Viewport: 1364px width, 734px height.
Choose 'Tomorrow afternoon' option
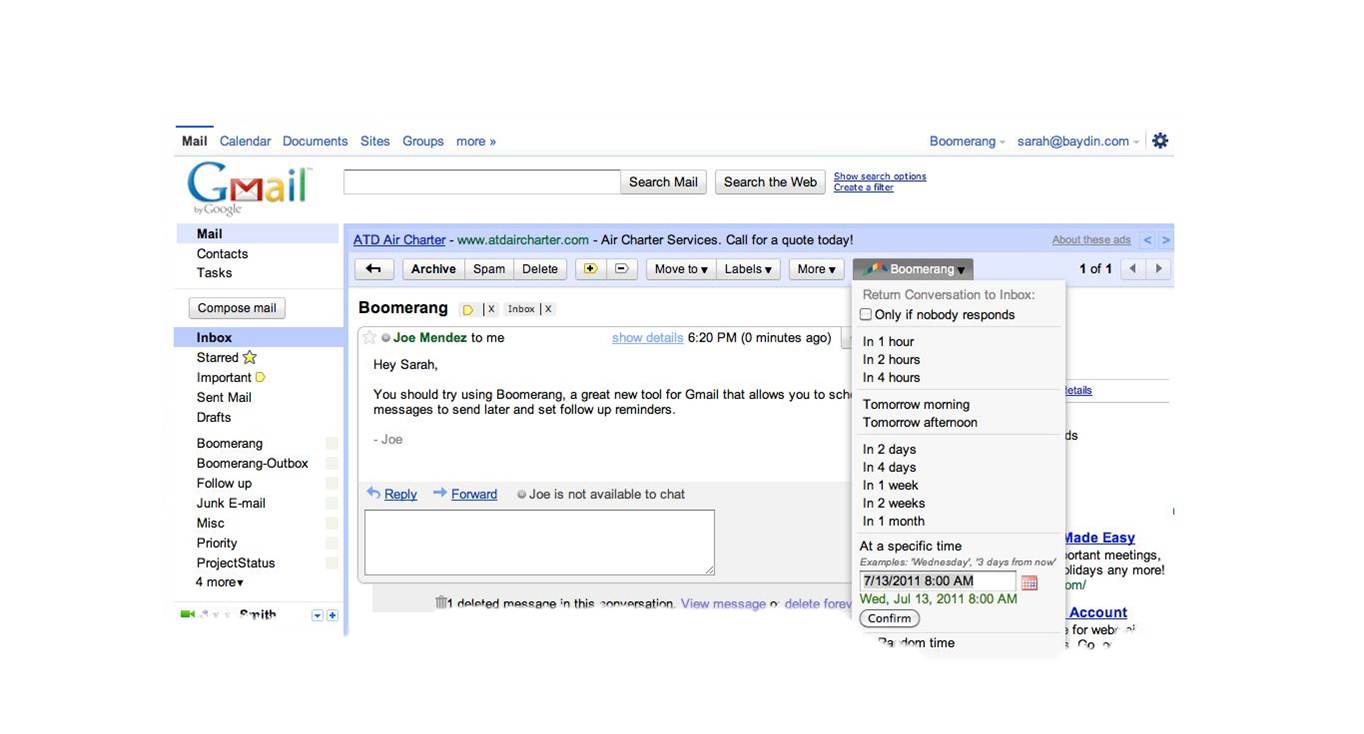point(920,423)
